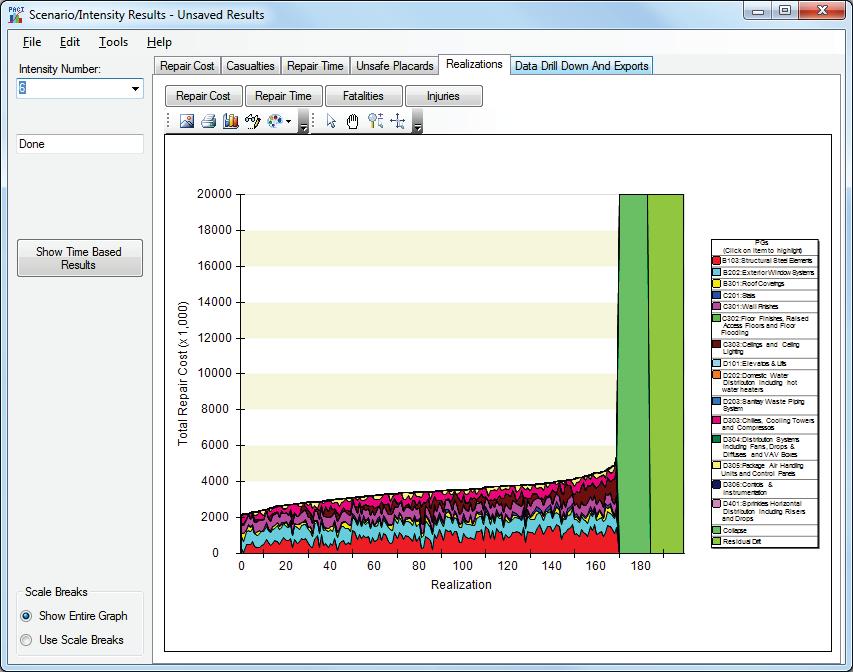This screenshot has height=672, width=853.
Task: Click D101 Elevators & Lifts legend swatch
Action: pos(716,363)
